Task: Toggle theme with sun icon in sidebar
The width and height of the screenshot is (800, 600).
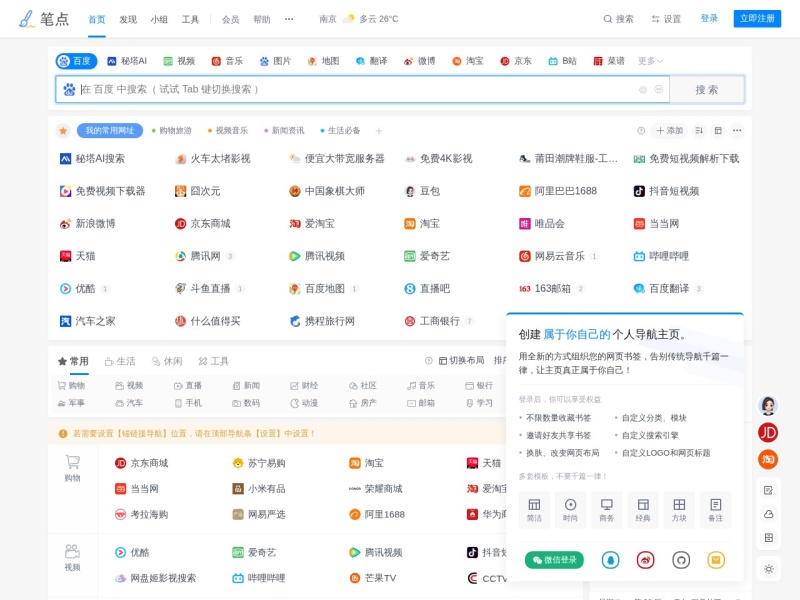Action: [769, 569]
